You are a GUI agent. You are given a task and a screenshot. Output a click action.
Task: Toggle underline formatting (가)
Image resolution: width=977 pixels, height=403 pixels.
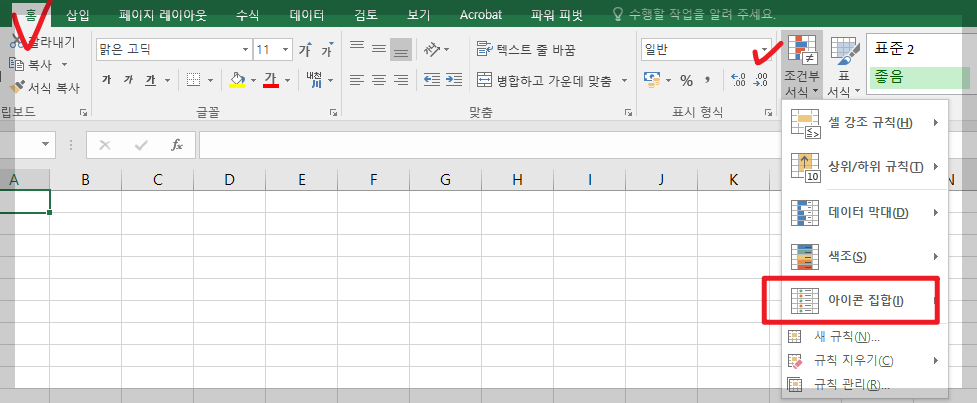(x=150, y=80)
